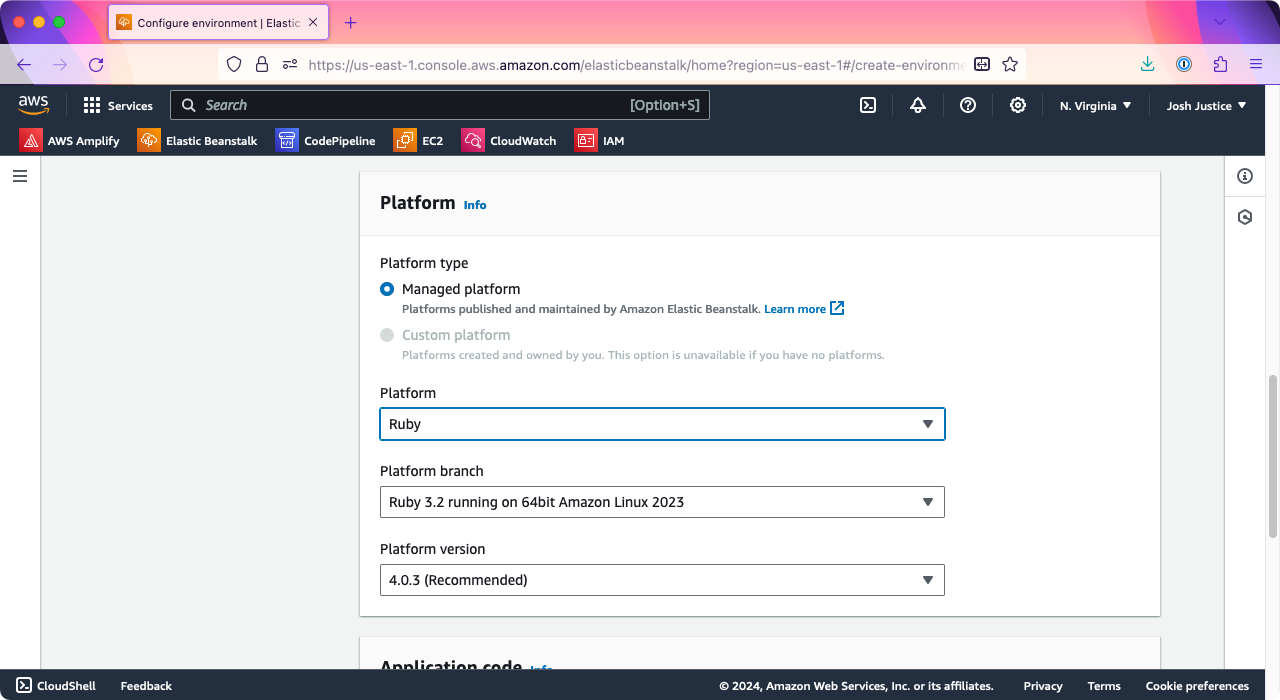Open the info help panel icon
The height and width of the screenshot is (700, 1280).
point(1245,176)
